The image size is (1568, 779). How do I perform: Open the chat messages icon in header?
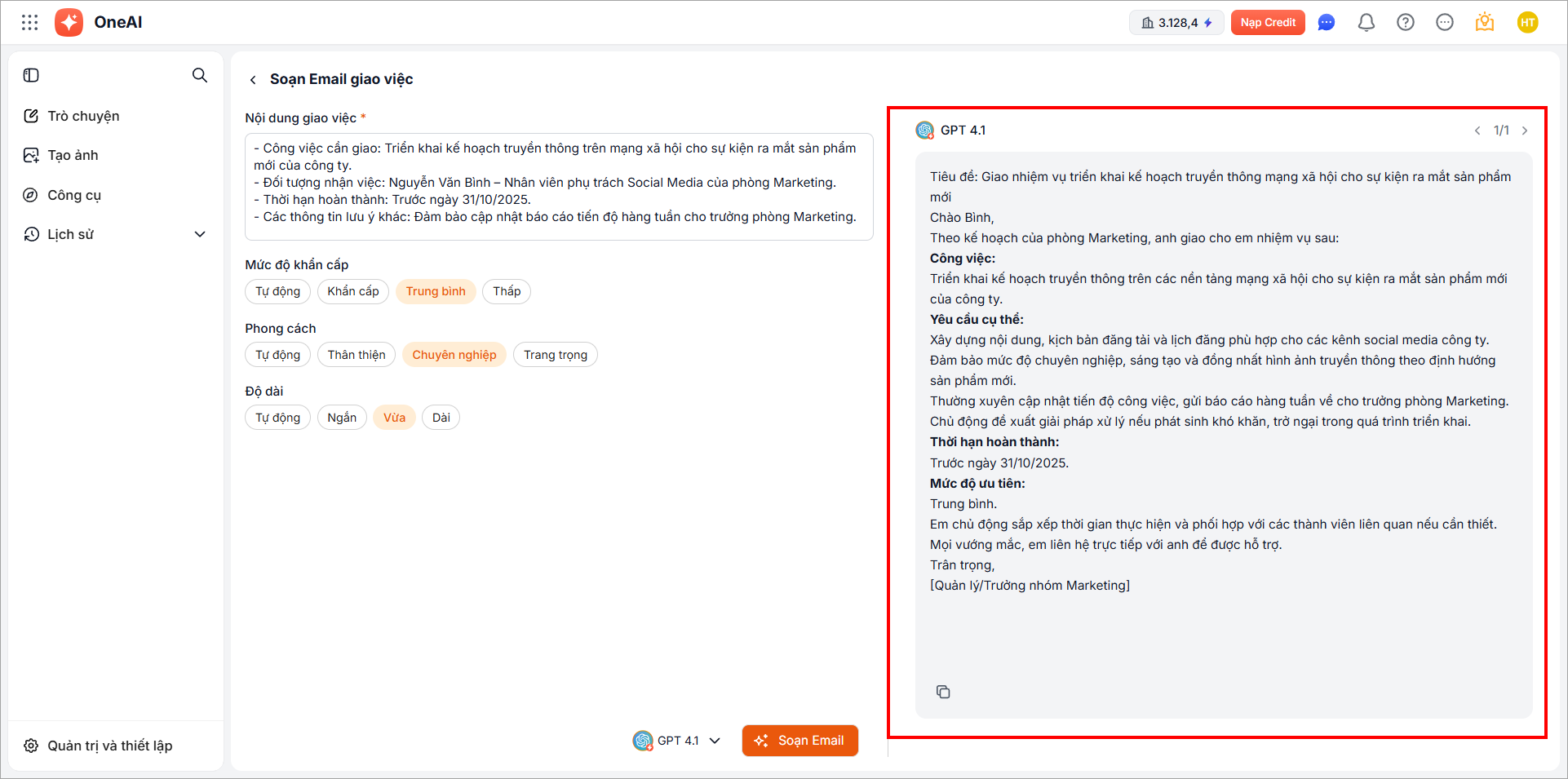point(1327,23)
